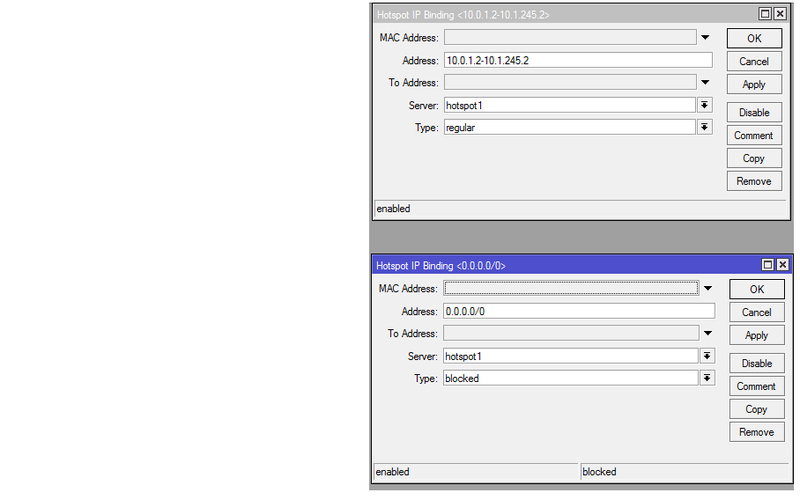Viewport: 800px width, 500px height.
Task: Click Remove in the 0.0.0.0/0 binding window
Action: [757, 432]
